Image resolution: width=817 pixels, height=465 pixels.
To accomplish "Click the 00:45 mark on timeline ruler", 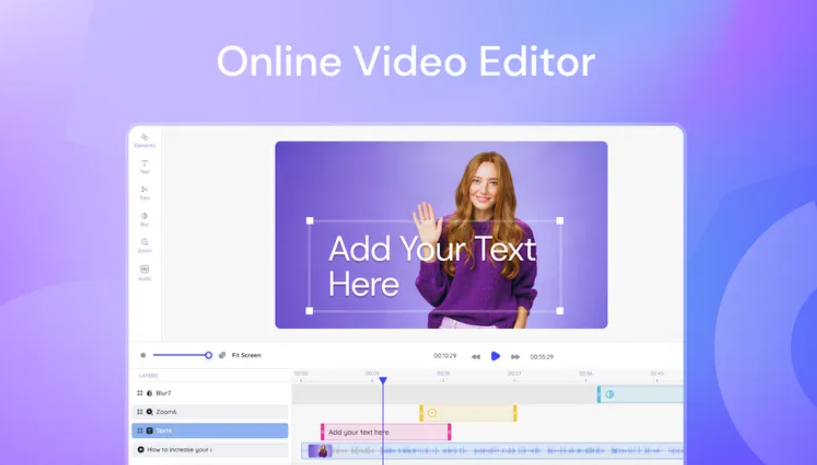I will tap(657, 373).
